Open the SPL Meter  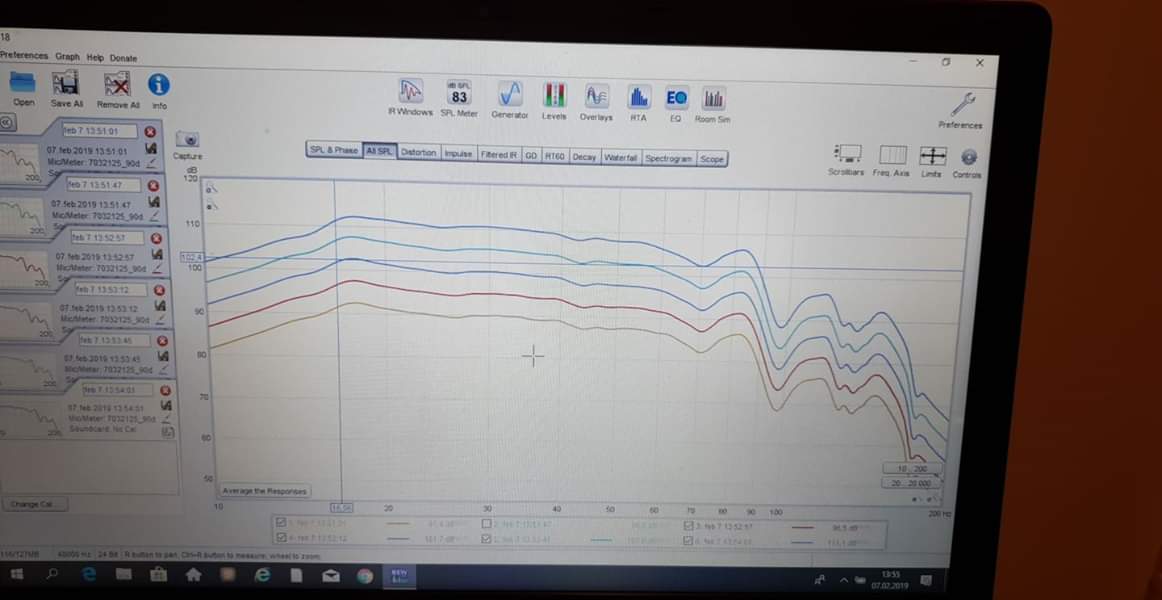pyautogui.click(x=459, y=93)
